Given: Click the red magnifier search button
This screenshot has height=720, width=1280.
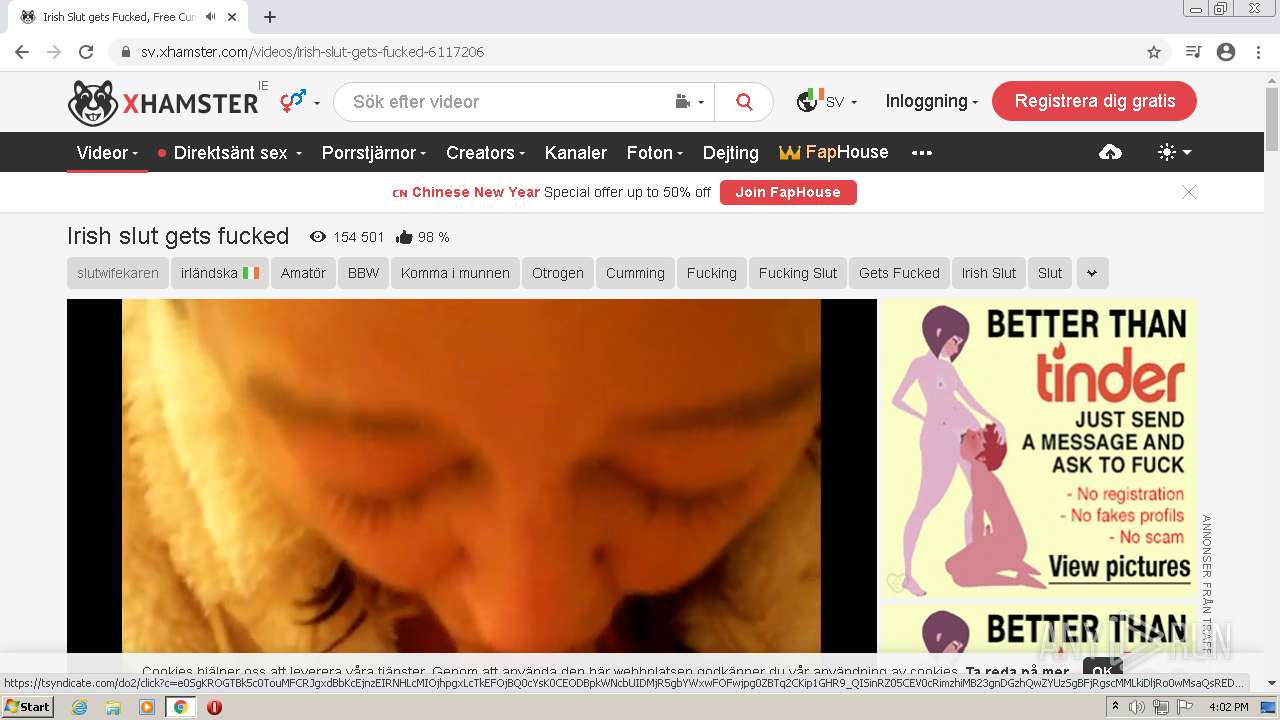Looking at the screenshot, I should pyautogui.click(x=744, y=102).
